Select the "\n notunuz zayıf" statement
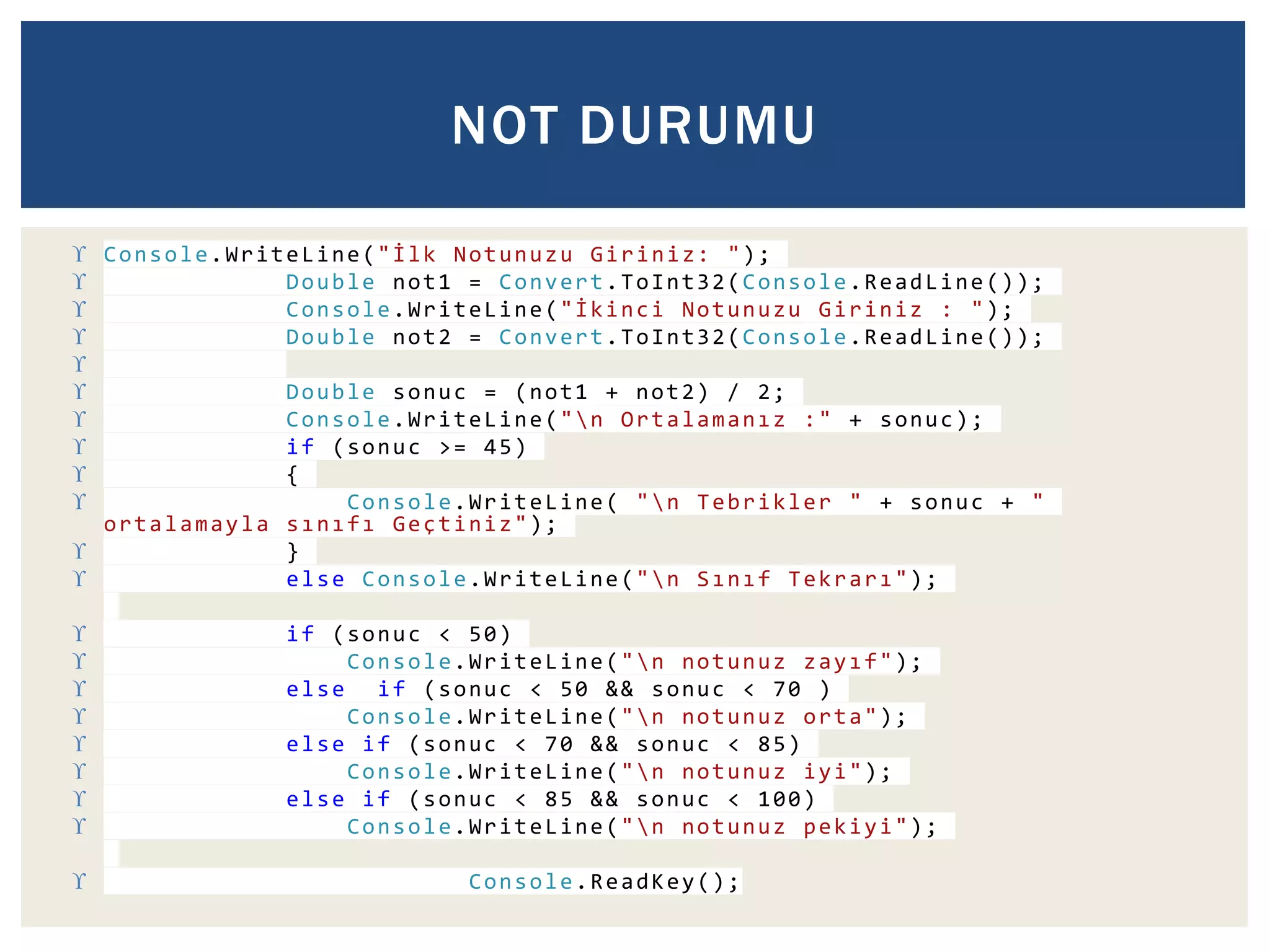Viewport: 1270px width, 952px height. (634, 661)
